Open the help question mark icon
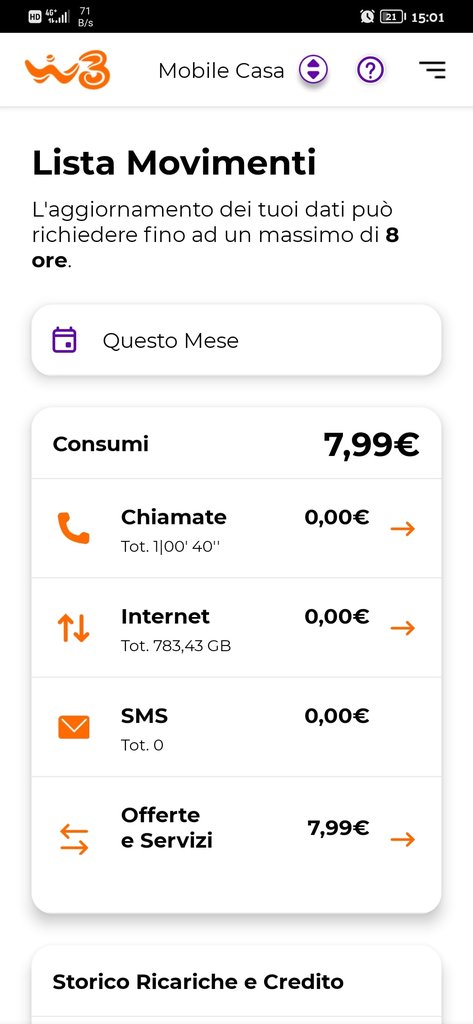The height and width of the screenshot is (1024, 473). (x=370, y=69)
